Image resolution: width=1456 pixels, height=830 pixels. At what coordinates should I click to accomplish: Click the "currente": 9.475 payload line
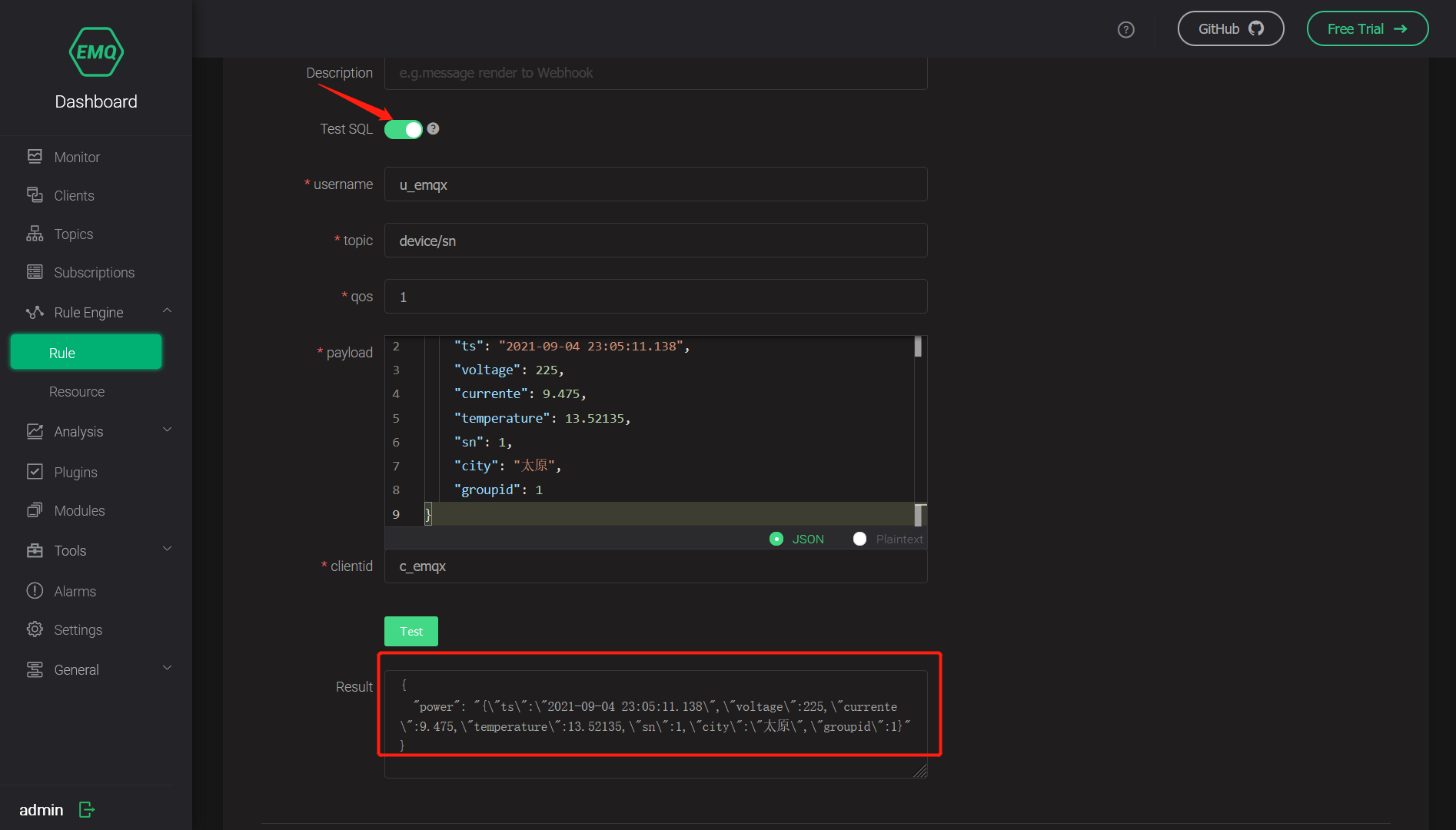coord(520,393)
